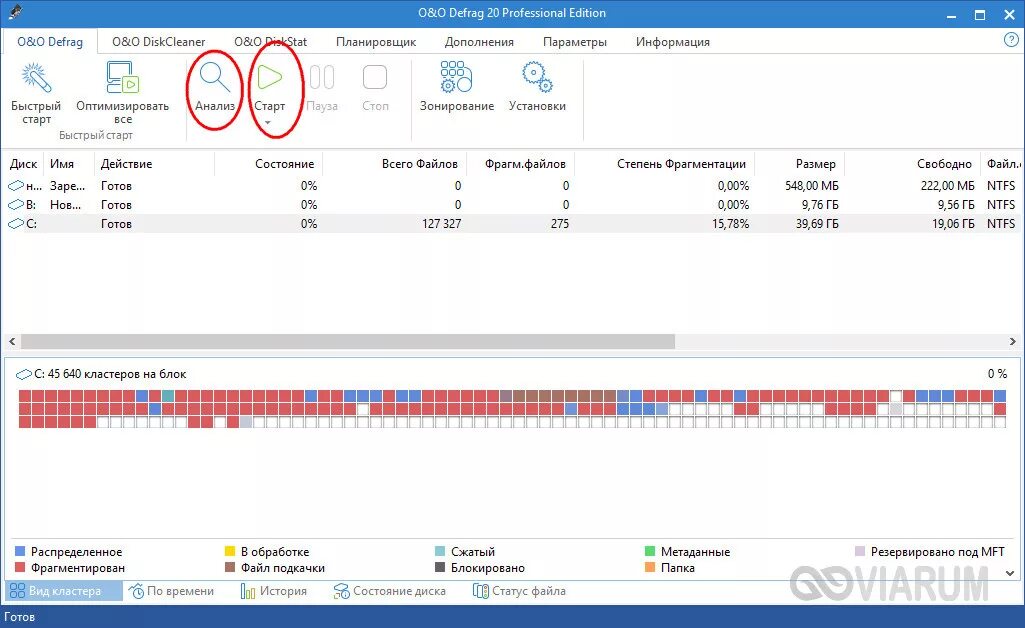
Task: Click the O&O Defrag app icon in title bar
Action: (16, 12)
